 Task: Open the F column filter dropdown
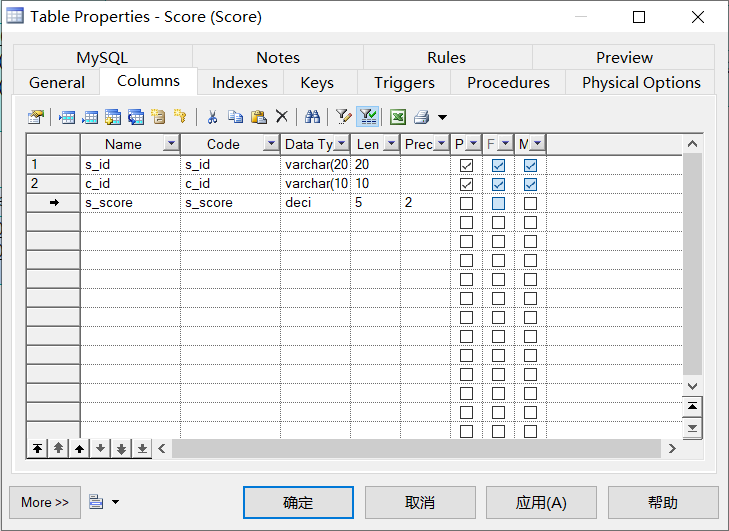[x=505, y=144]
